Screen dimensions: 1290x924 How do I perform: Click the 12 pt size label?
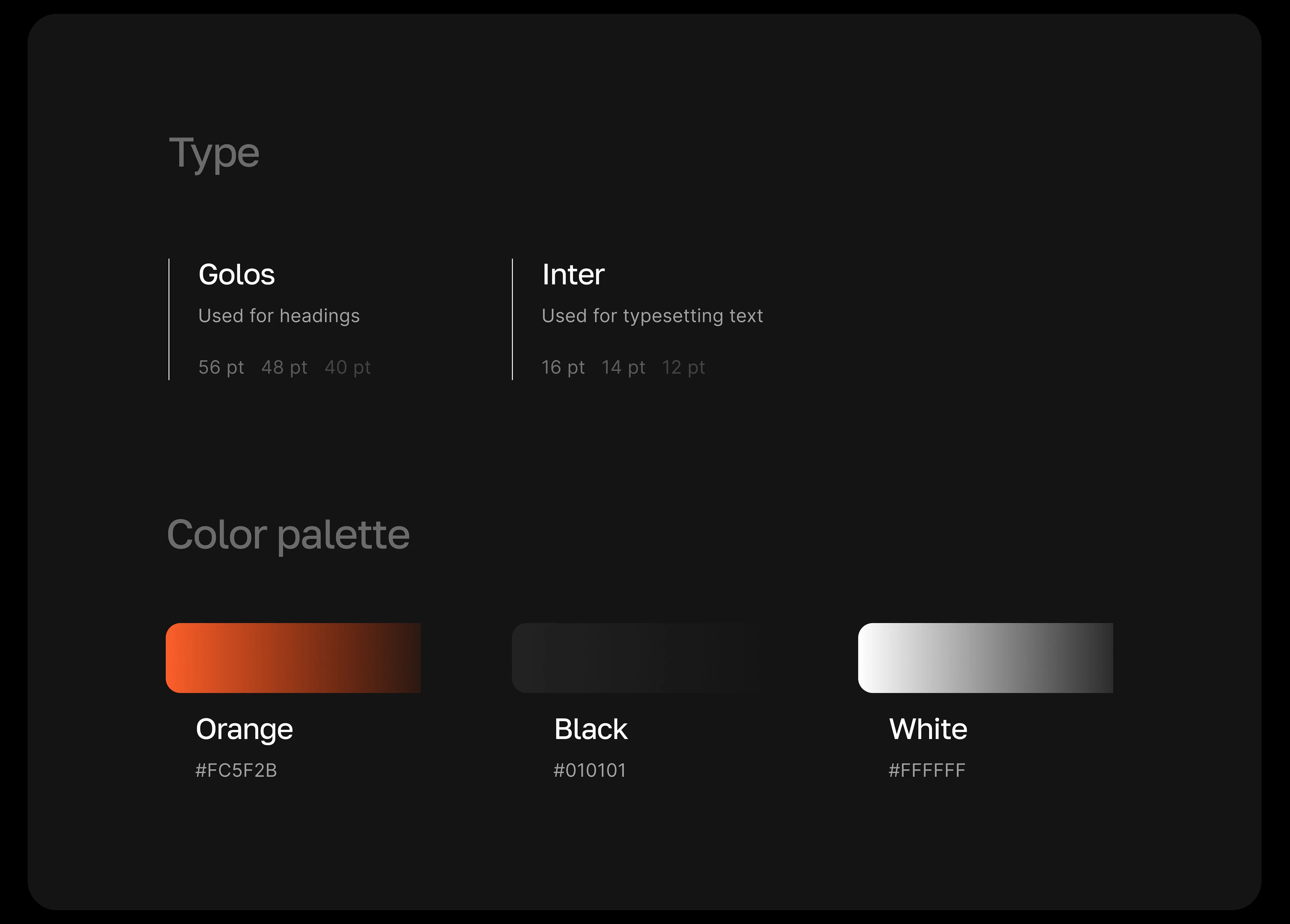click(683, 367)
